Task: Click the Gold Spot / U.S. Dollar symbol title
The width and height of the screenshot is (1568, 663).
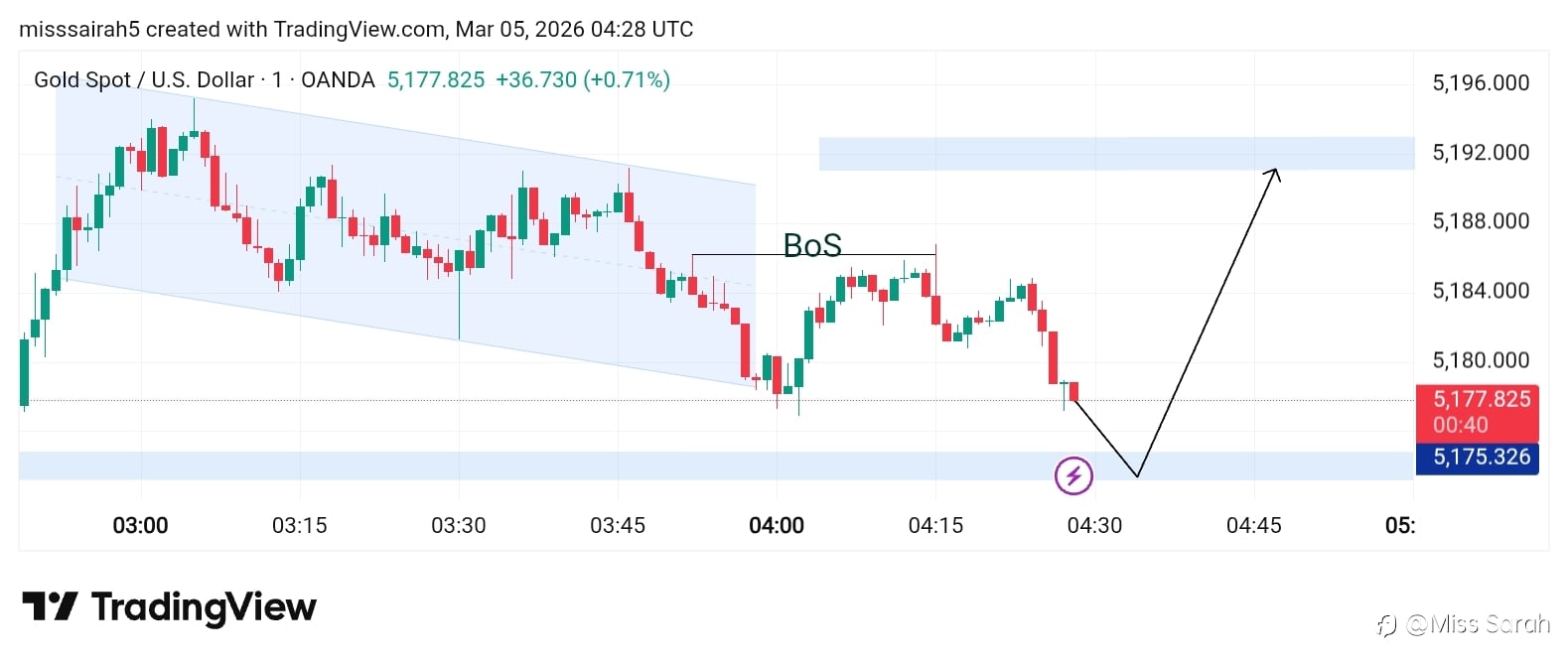Action: 143,80
